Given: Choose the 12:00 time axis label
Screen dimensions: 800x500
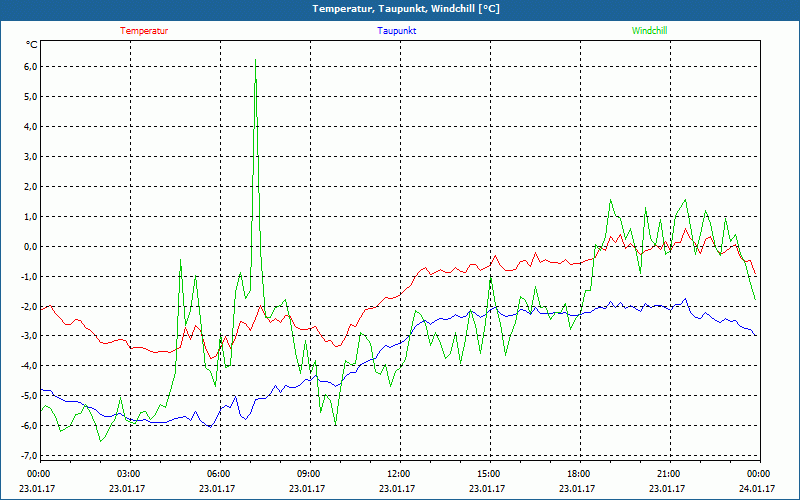Looking at the screenshot, I should point(399,474).
